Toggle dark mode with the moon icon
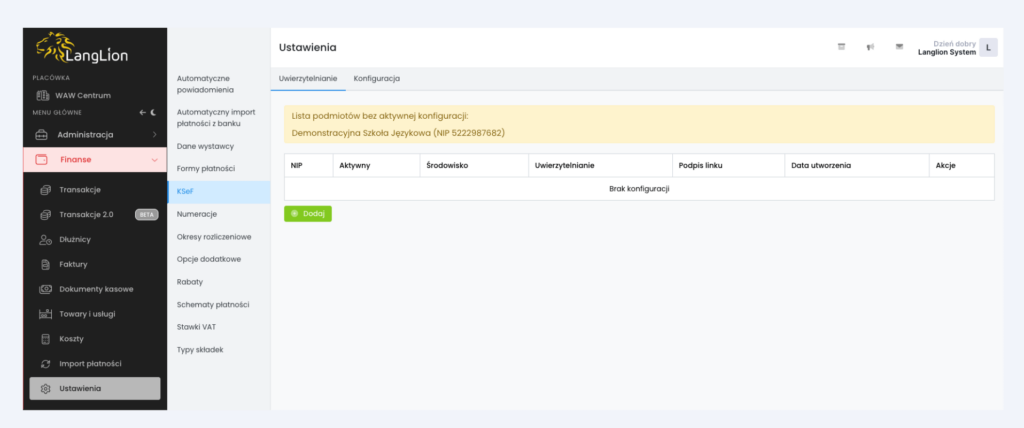The width and height of the screenshot is (1024, 428). pos(153,112)
